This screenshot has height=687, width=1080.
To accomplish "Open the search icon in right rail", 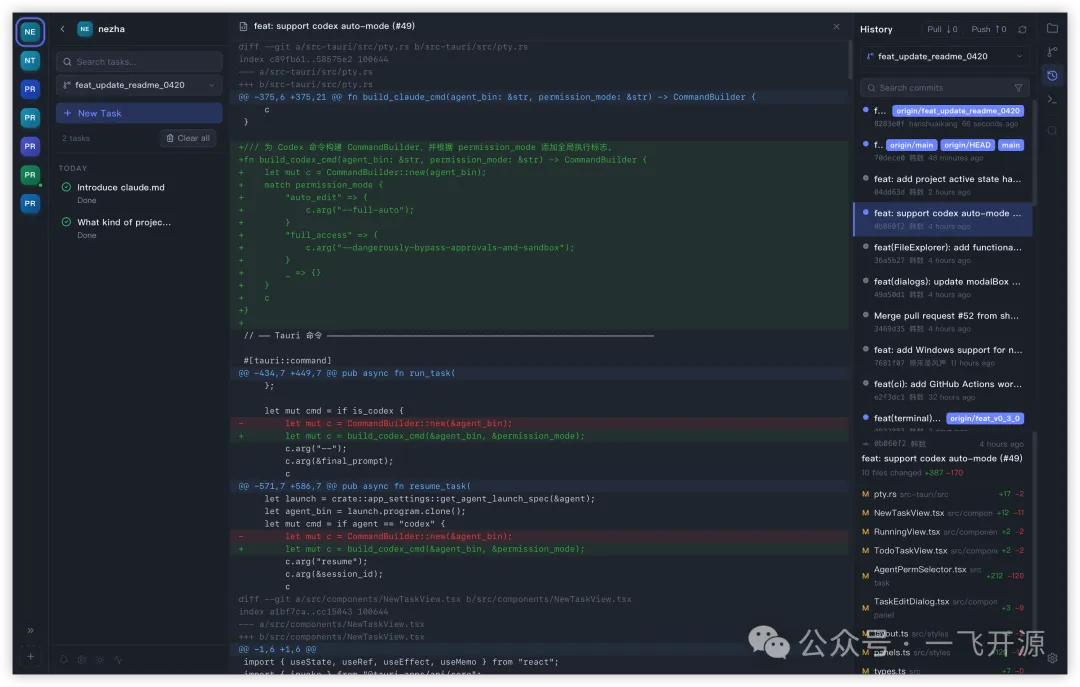I will click(x=1052, y=130).
